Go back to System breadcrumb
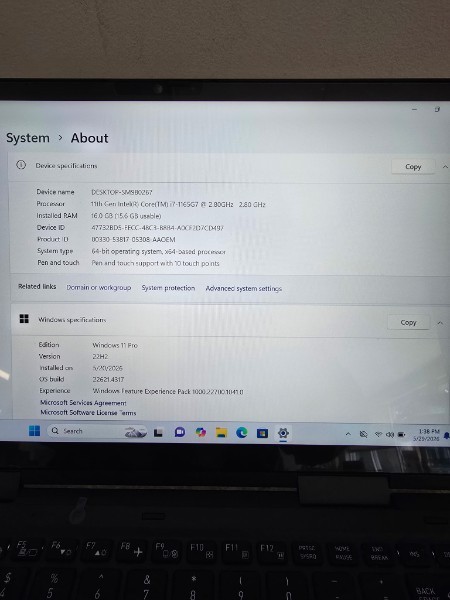Screen dimensions: 450x600 (28, 138)
